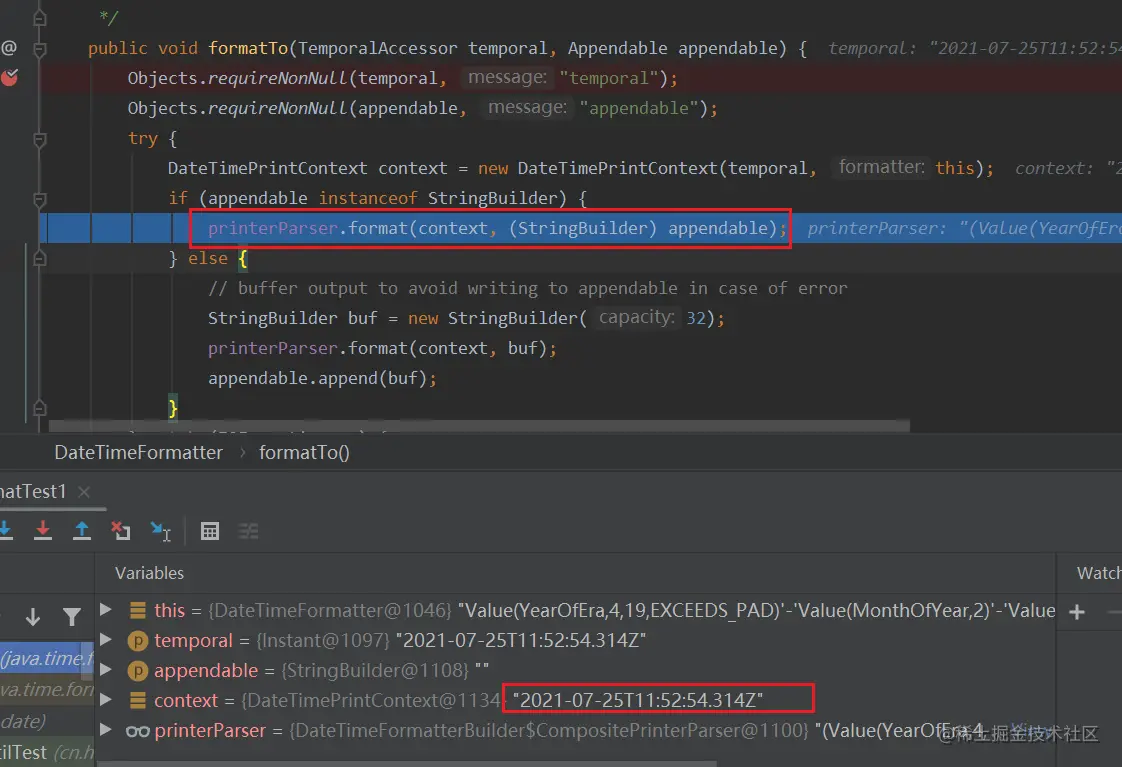
Task: Select the va.time.for stack frame
Action: pyautogui.click(x=47, y=689)
